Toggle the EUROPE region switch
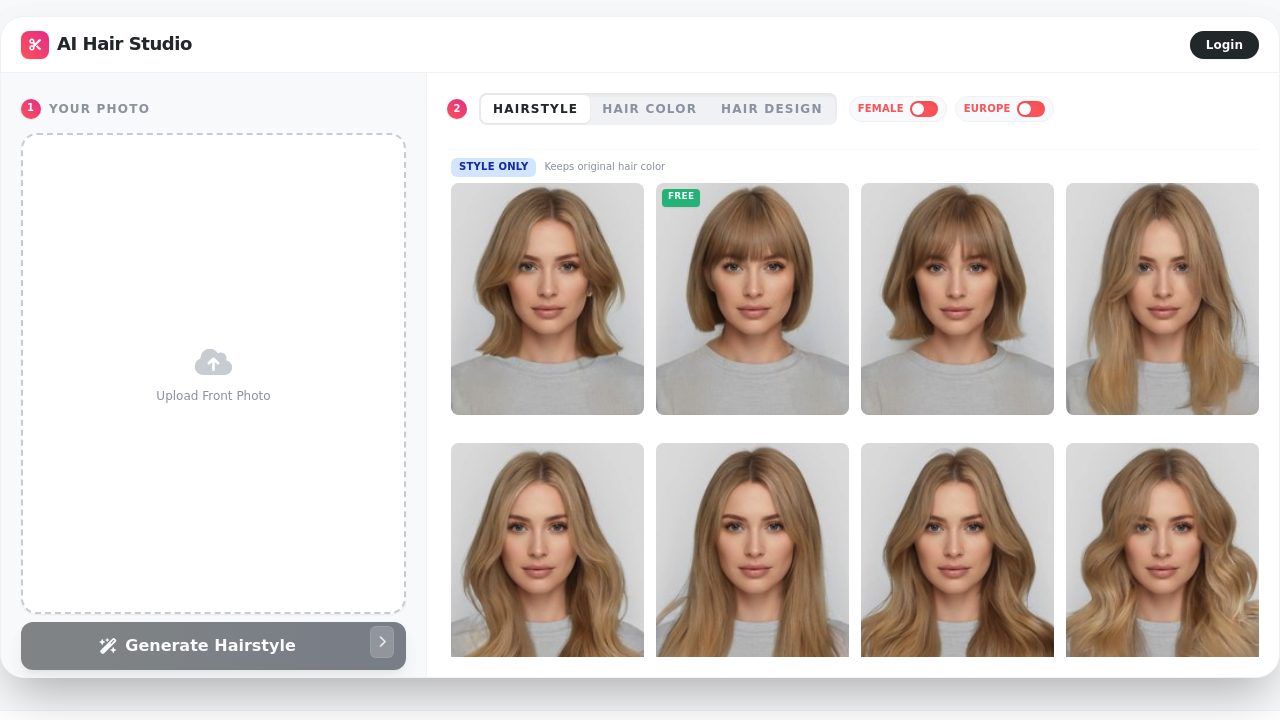Viewport: 1280px width, 720px height. coord(1031,108)
